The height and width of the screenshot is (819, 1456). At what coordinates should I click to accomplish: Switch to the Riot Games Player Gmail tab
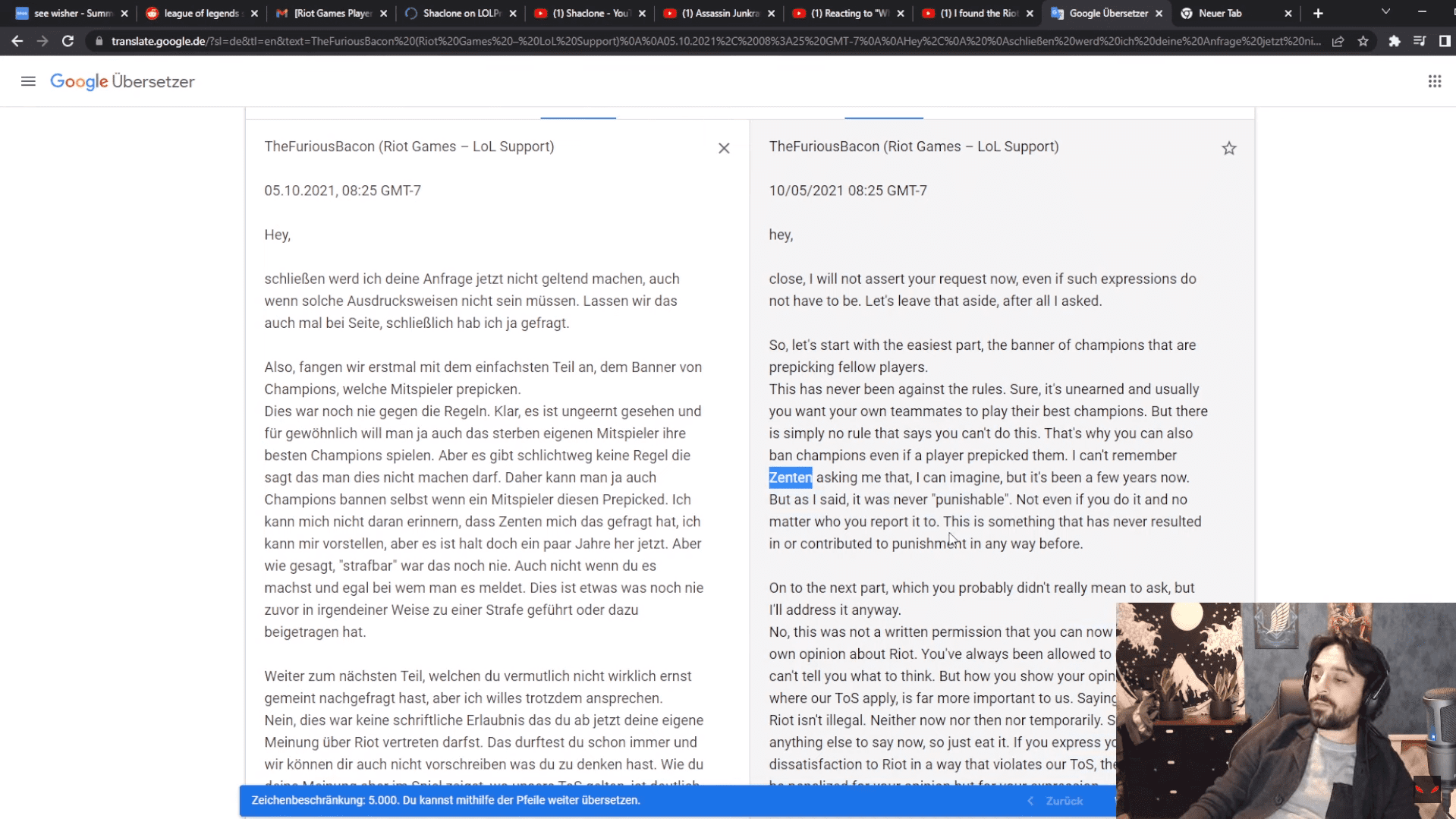pos(332,13)
